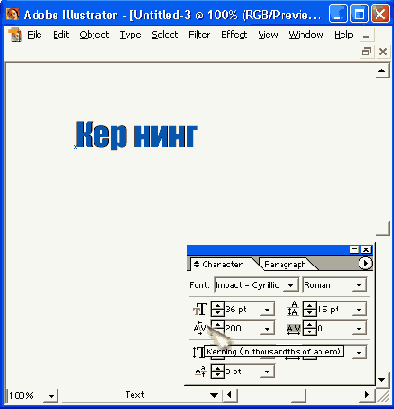The height and width of the screenshot is (409, 394).
Task: Click the tracking field showing 0
Action: [x=334, y=328]
